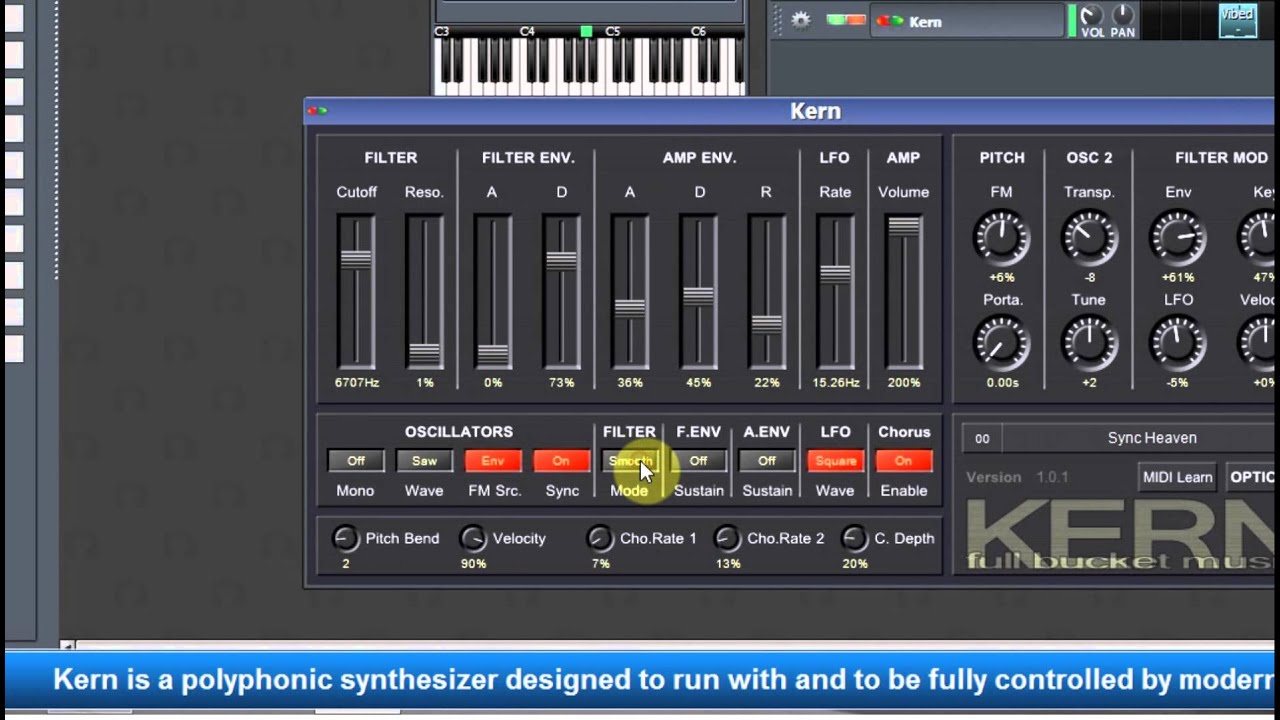Click the Filter Env D slider
Screen dimensions: 1280x720
point(561,291)
